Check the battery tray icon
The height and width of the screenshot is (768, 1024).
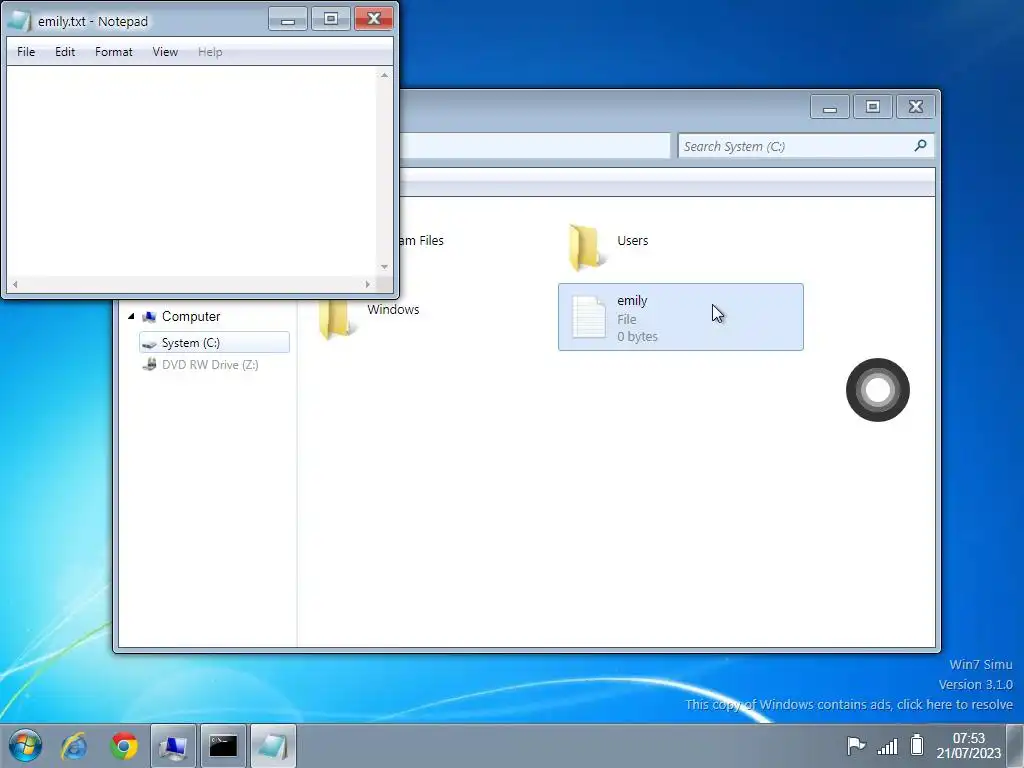917,745
